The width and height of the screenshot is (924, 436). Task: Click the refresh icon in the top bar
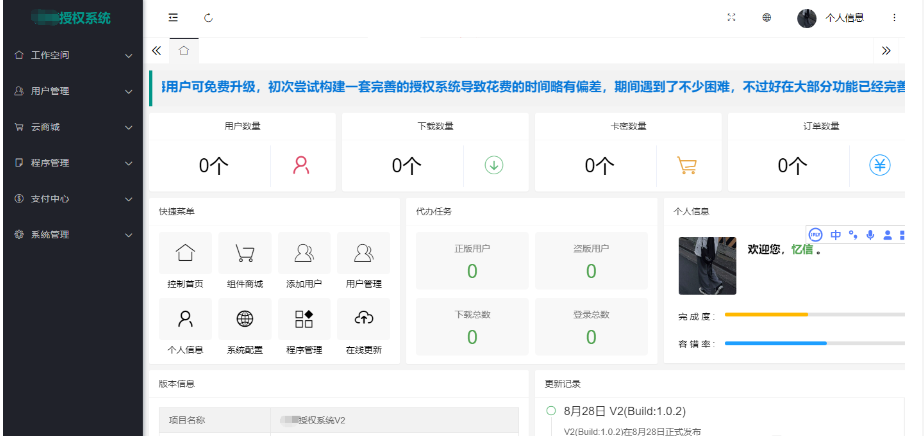click(209, 18)
